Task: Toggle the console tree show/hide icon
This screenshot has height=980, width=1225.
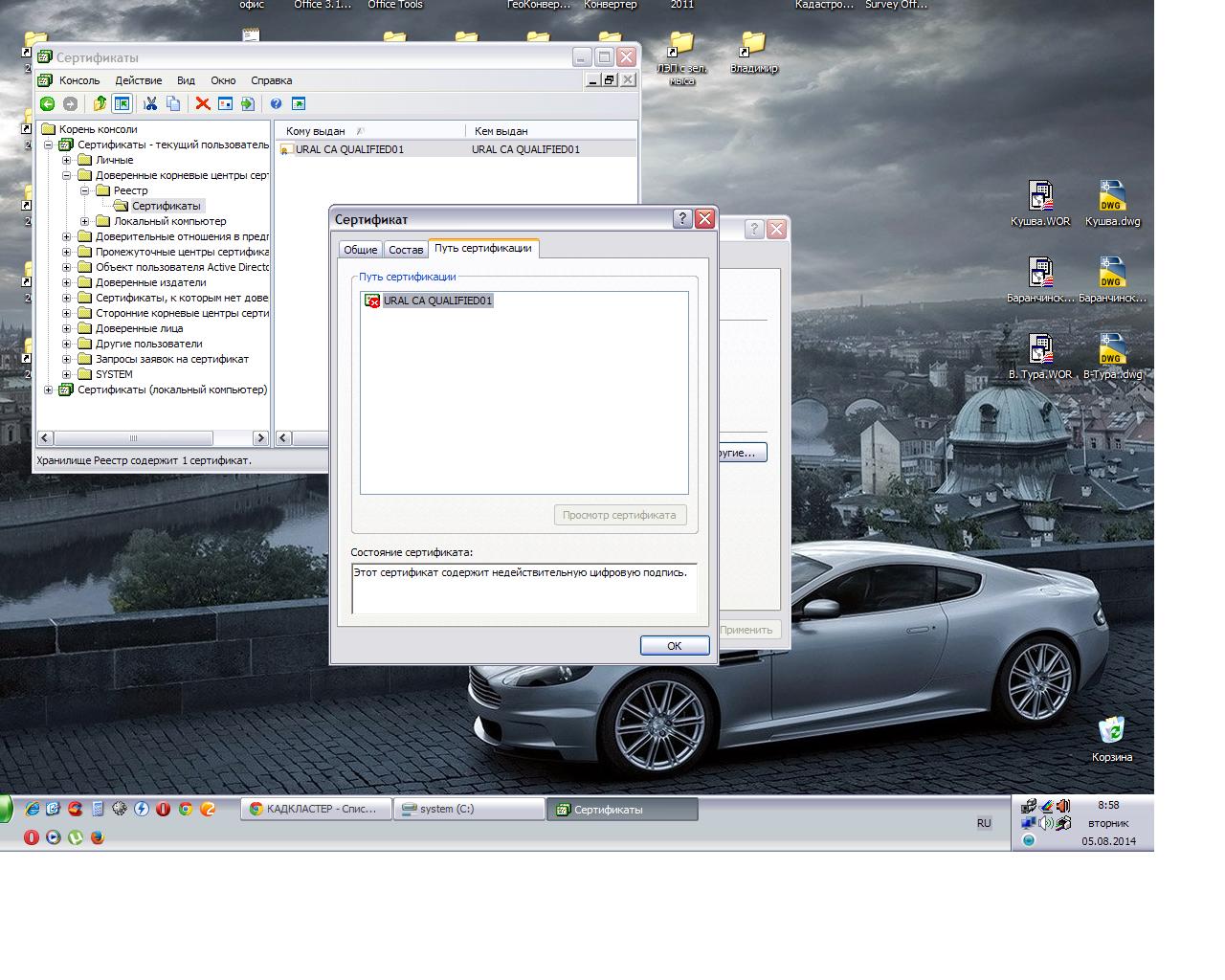Action: (122, 104)
